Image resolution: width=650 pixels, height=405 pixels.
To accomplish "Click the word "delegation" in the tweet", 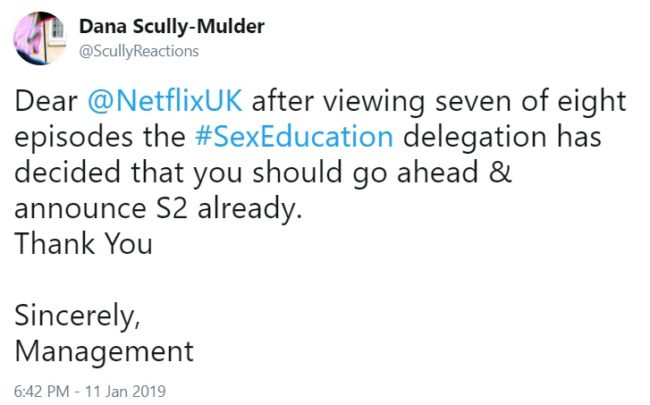I will [474, 137].
